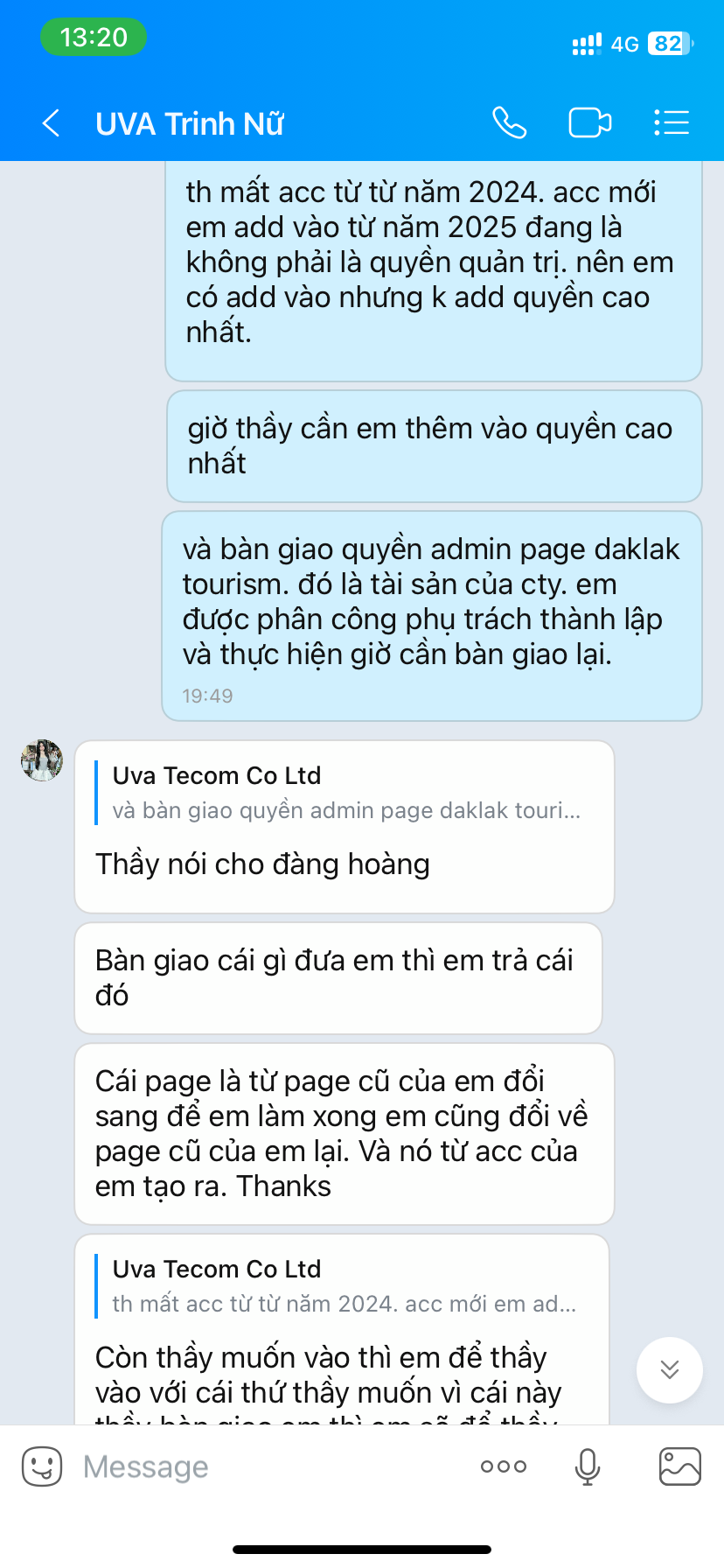Tap the back arrow in the chat header
Screen dimensions: 724x1568
pos(51,123)
